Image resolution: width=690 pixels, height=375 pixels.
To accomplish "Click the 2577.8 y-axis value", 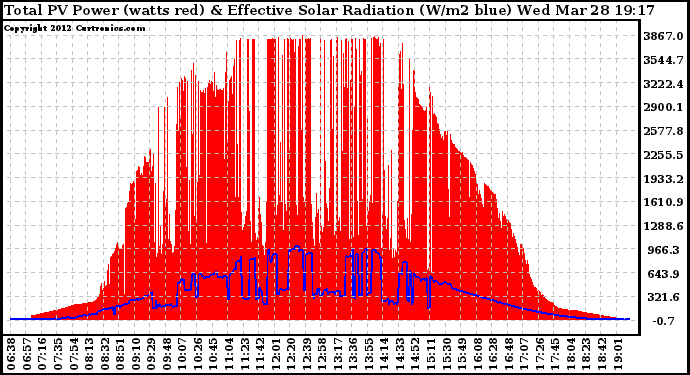I will 663,131.
